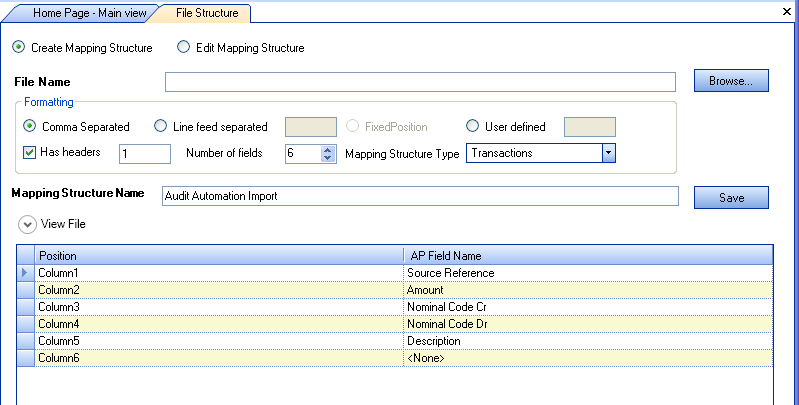Select row header for Column1
Viewport: 799px width, 405px height.
click(x=25, y=273)
